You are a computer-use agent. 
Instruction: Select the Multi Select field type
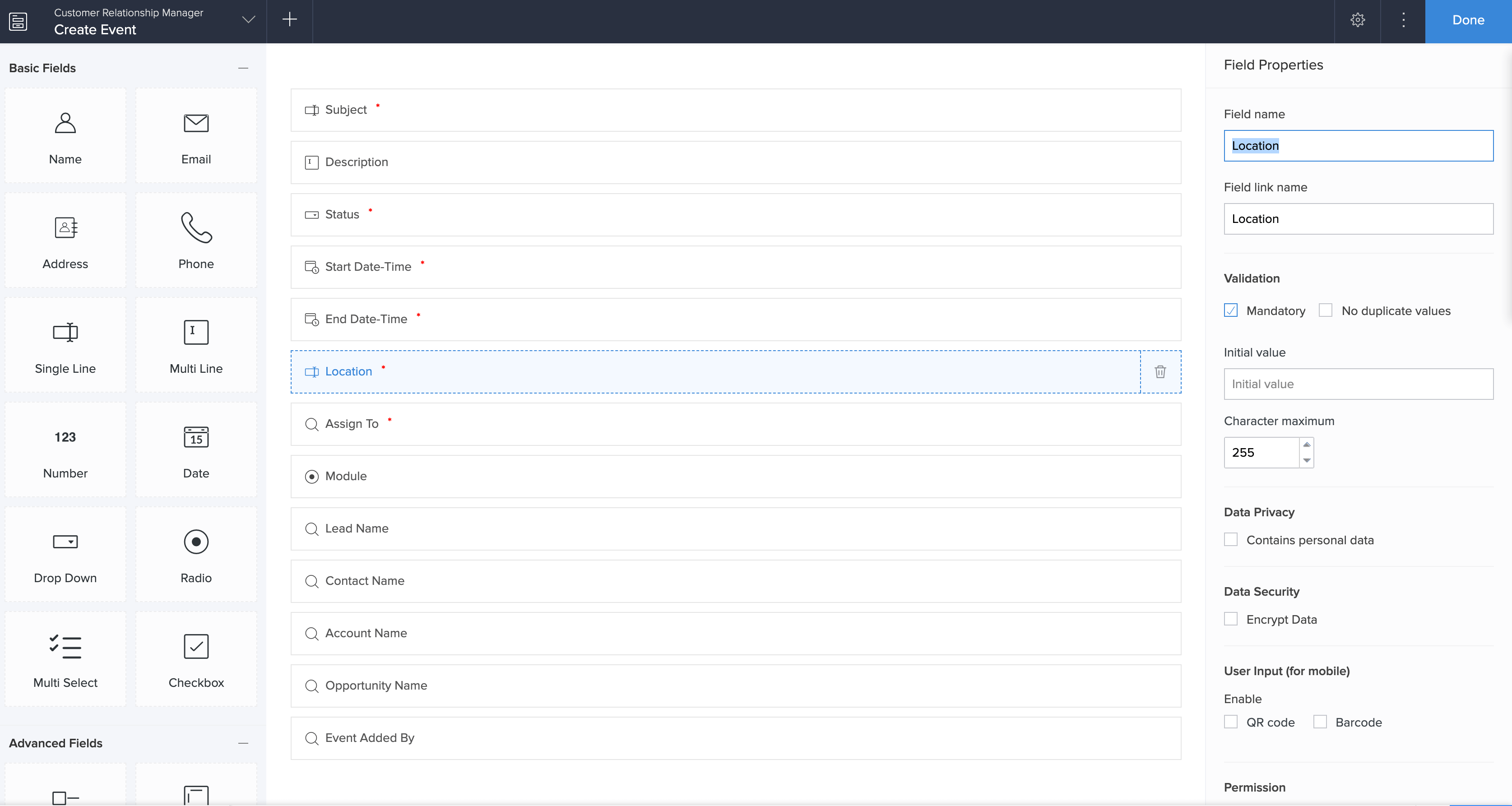click(65, 659)
